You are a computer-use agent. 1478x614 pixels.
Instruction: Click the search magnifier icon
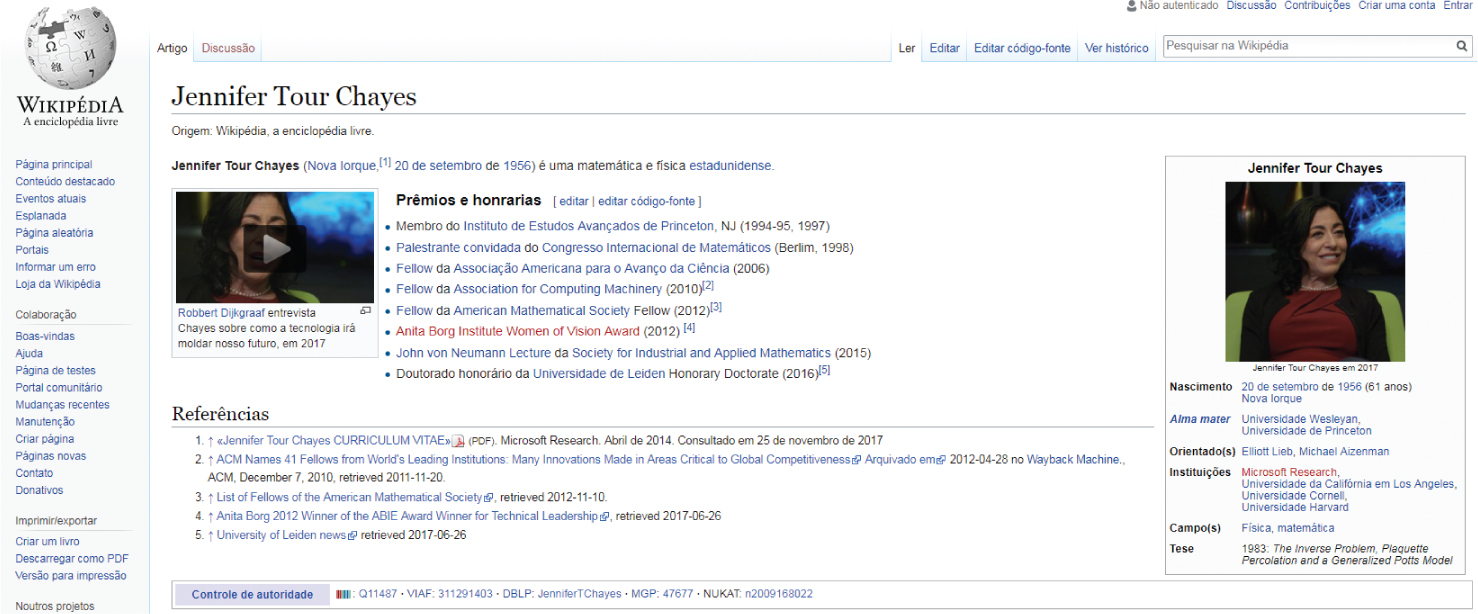point(1461,46)
